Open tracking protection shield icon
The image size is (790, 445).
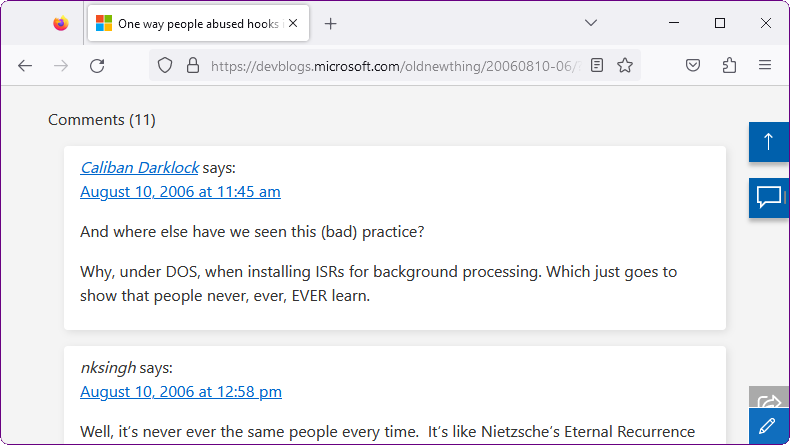pos(165,66)
